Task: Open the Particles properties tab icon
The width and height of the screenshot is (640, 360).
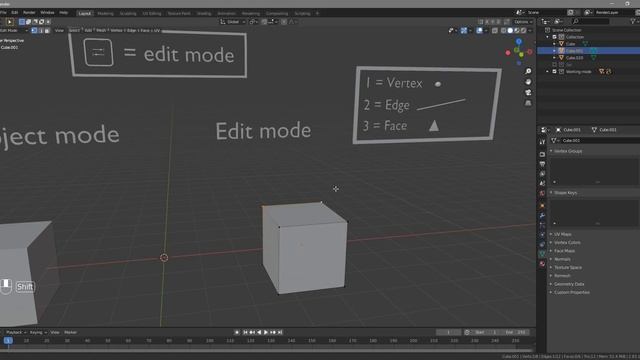Action: pyautogui.click(x=542, y=225)
